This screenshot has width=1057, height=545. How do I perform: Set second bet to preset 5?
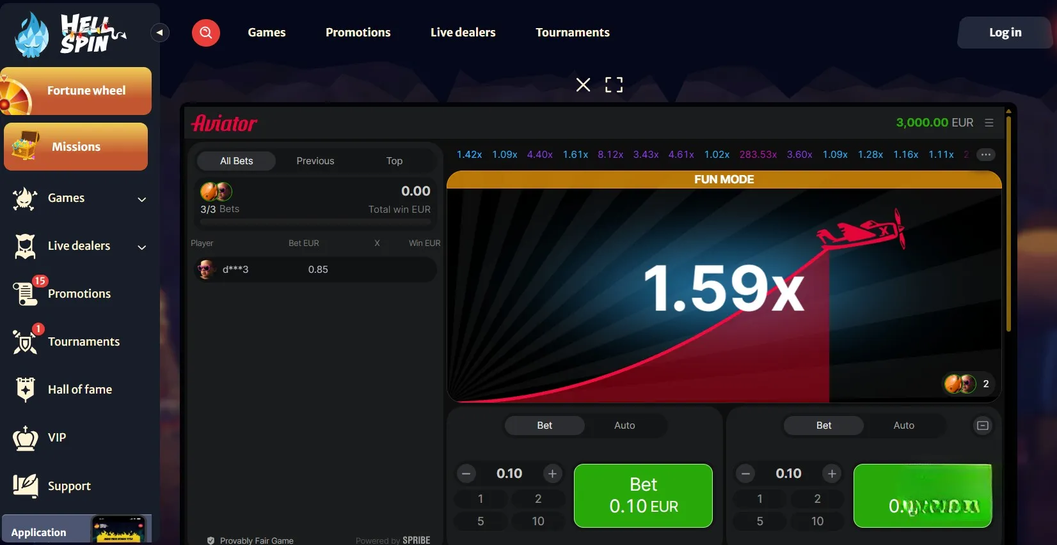(760, 521)
